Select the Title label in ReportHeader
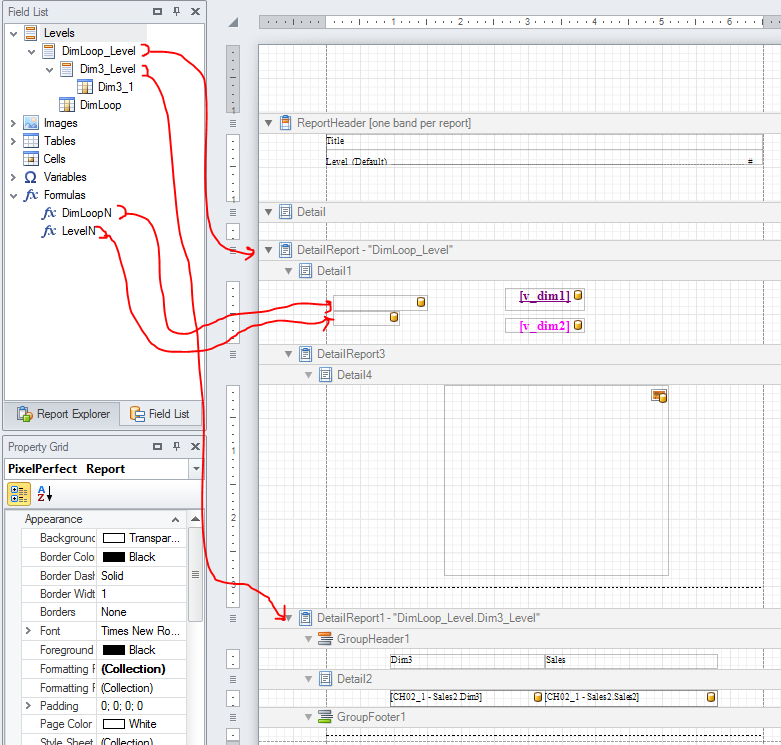The width and height of the screenshot is (781, 745). point(544,141)
